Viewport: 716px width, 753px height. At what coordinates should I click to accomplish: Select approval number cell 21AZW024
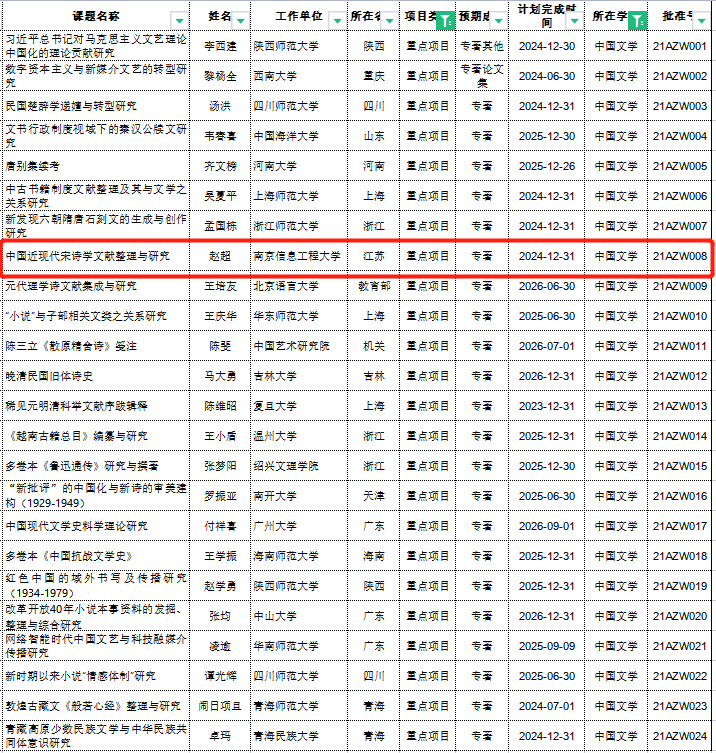pos(680,736)
